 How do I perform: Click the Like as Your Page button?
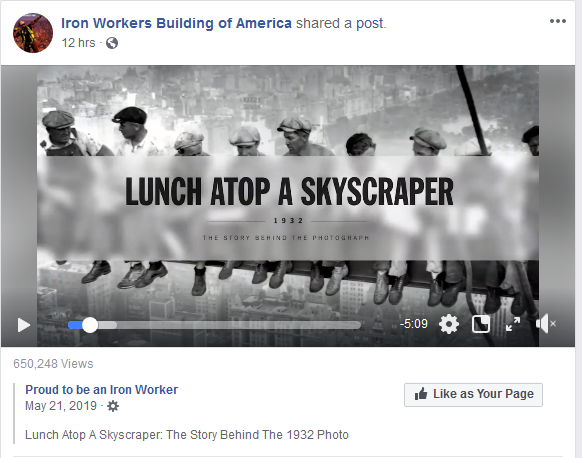(473, 395)
